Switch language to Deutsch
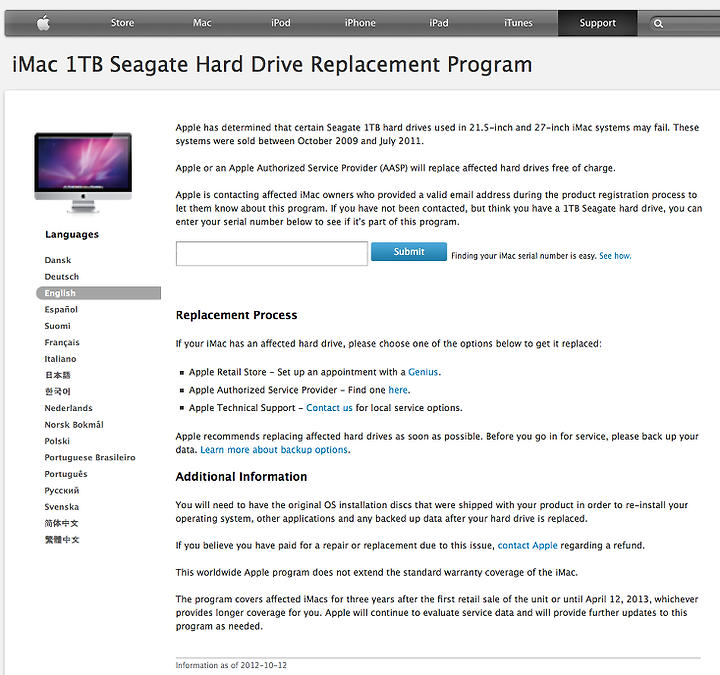The height and width of the screenshot is (675, 720). 62,276
